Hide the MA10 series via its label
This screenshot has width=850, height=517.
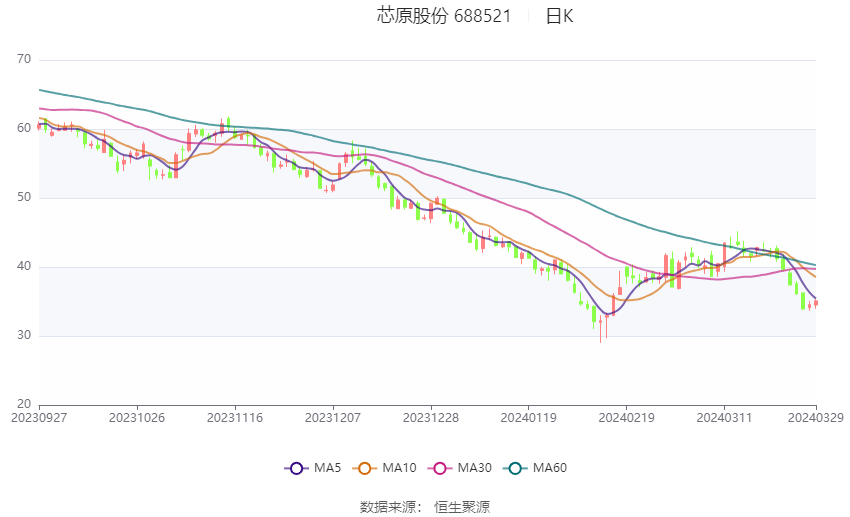400,468
